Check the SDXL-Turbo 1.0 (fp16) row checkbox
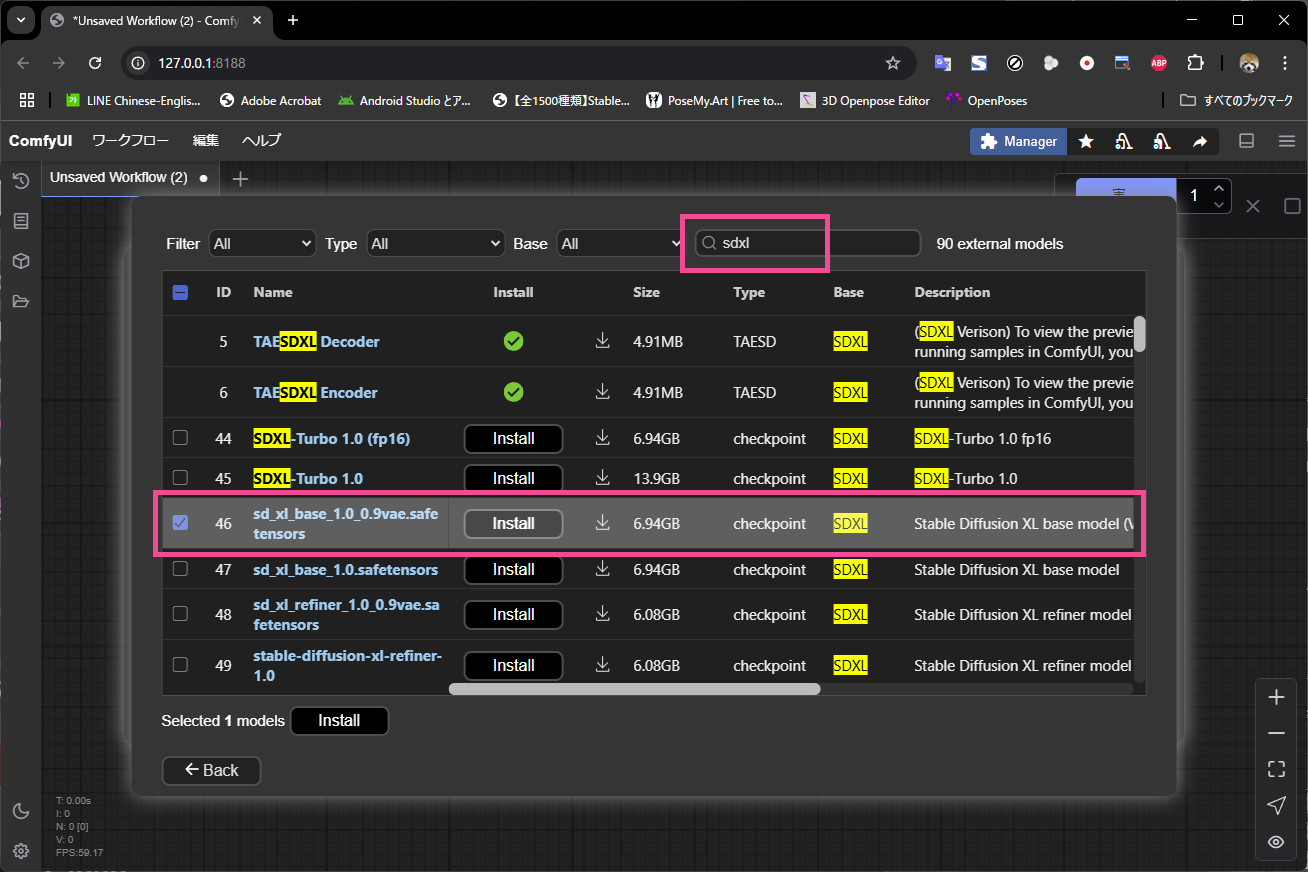 coord(180,438)
